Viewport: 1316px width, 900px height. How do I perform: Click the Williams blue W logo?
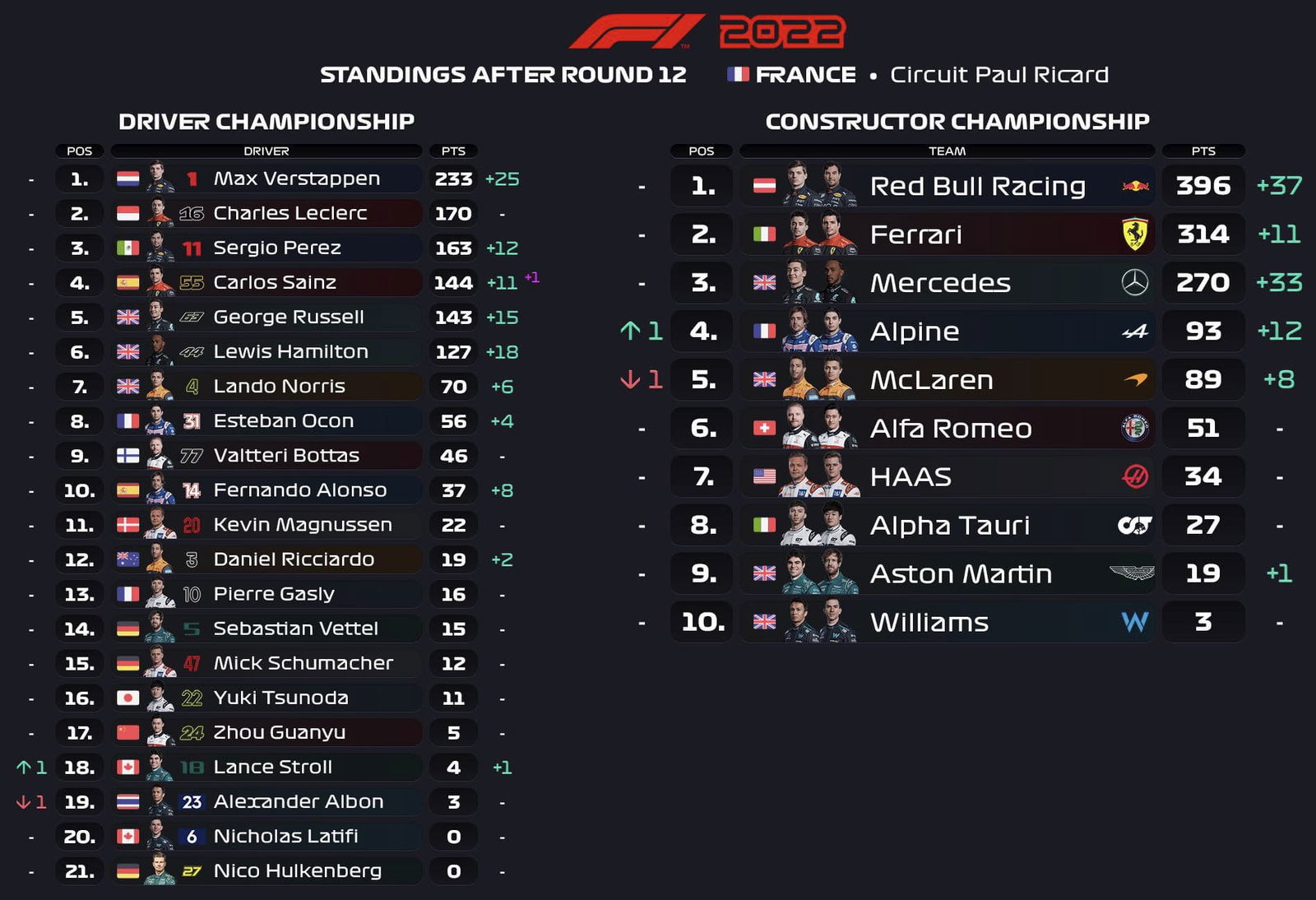click(1135, 622)
